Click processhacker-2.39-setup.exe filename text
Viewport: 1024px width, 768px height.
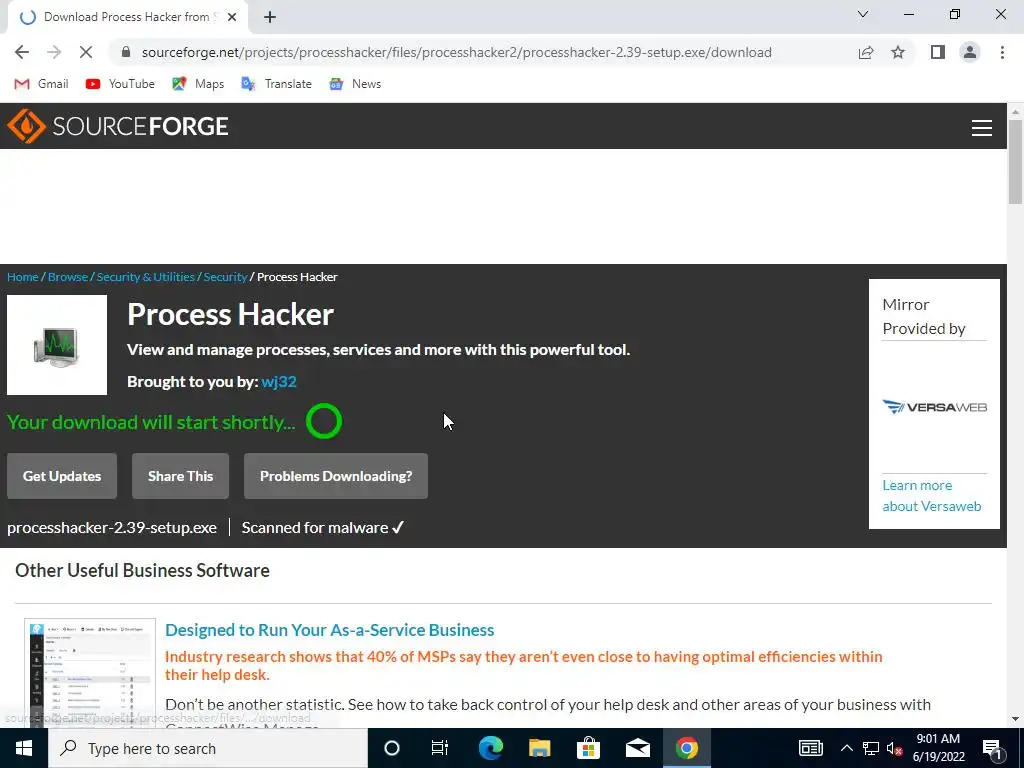[112, 528]
